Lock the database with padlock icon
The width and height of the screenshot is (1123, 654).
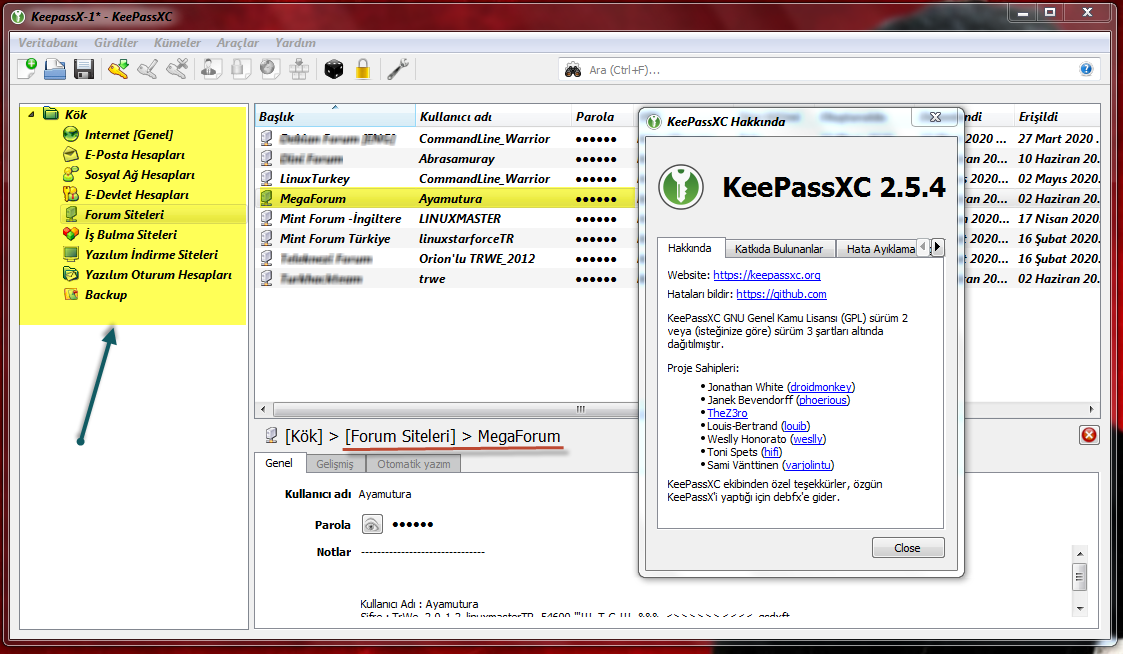[363, 69]
